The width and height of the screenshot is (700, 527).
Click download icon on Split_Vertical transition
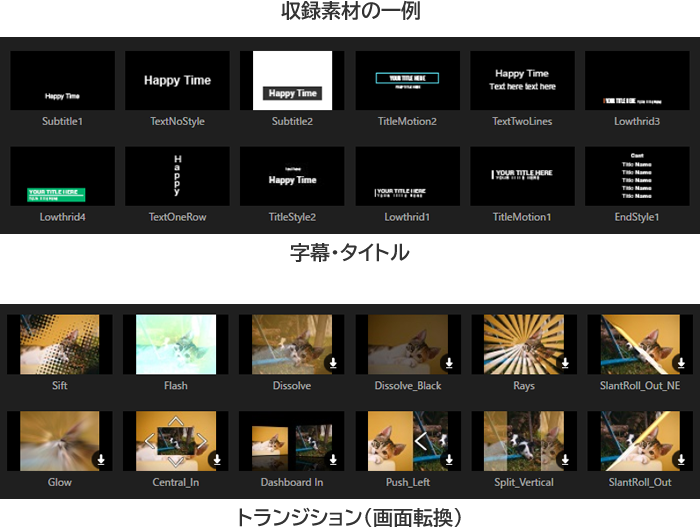(x=564, y=460)
